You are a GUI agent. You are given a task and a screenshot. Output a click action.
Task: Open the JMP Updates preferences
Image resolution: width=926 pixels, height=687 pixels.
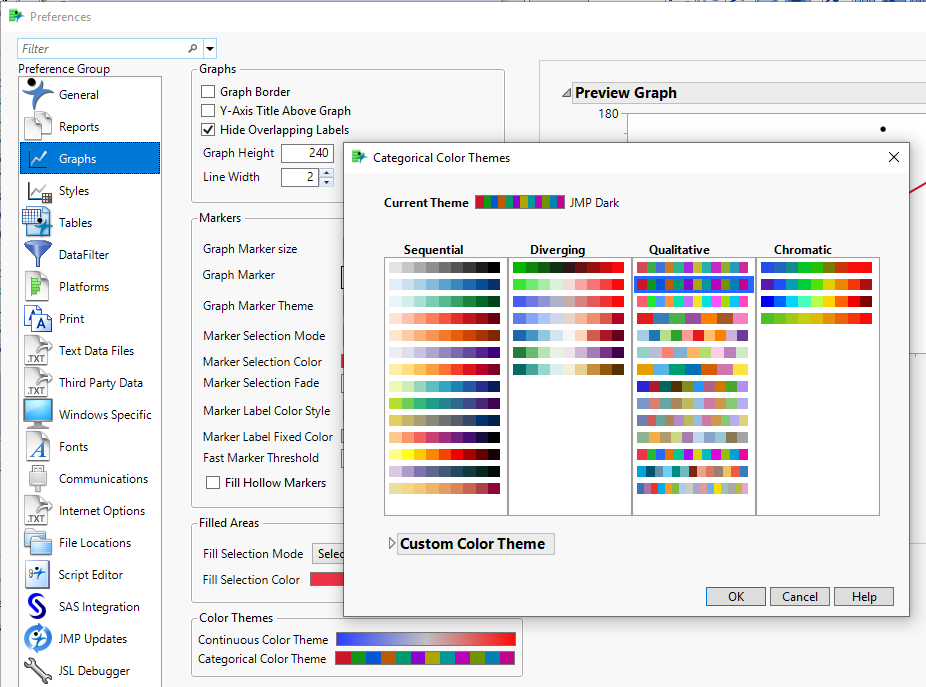tap(90, 638)
